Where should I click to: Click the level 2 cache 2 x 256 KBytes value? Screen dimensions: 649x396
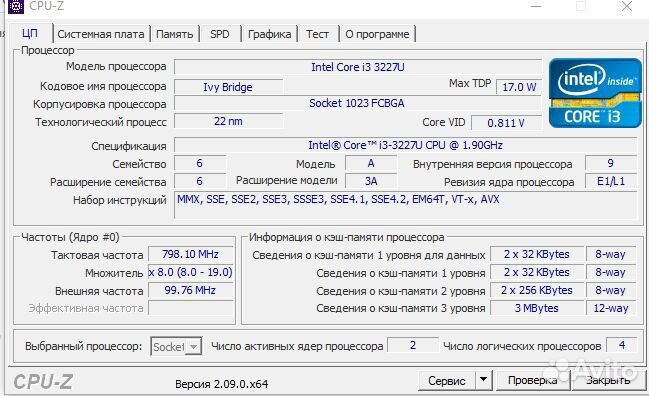[537, 290]
